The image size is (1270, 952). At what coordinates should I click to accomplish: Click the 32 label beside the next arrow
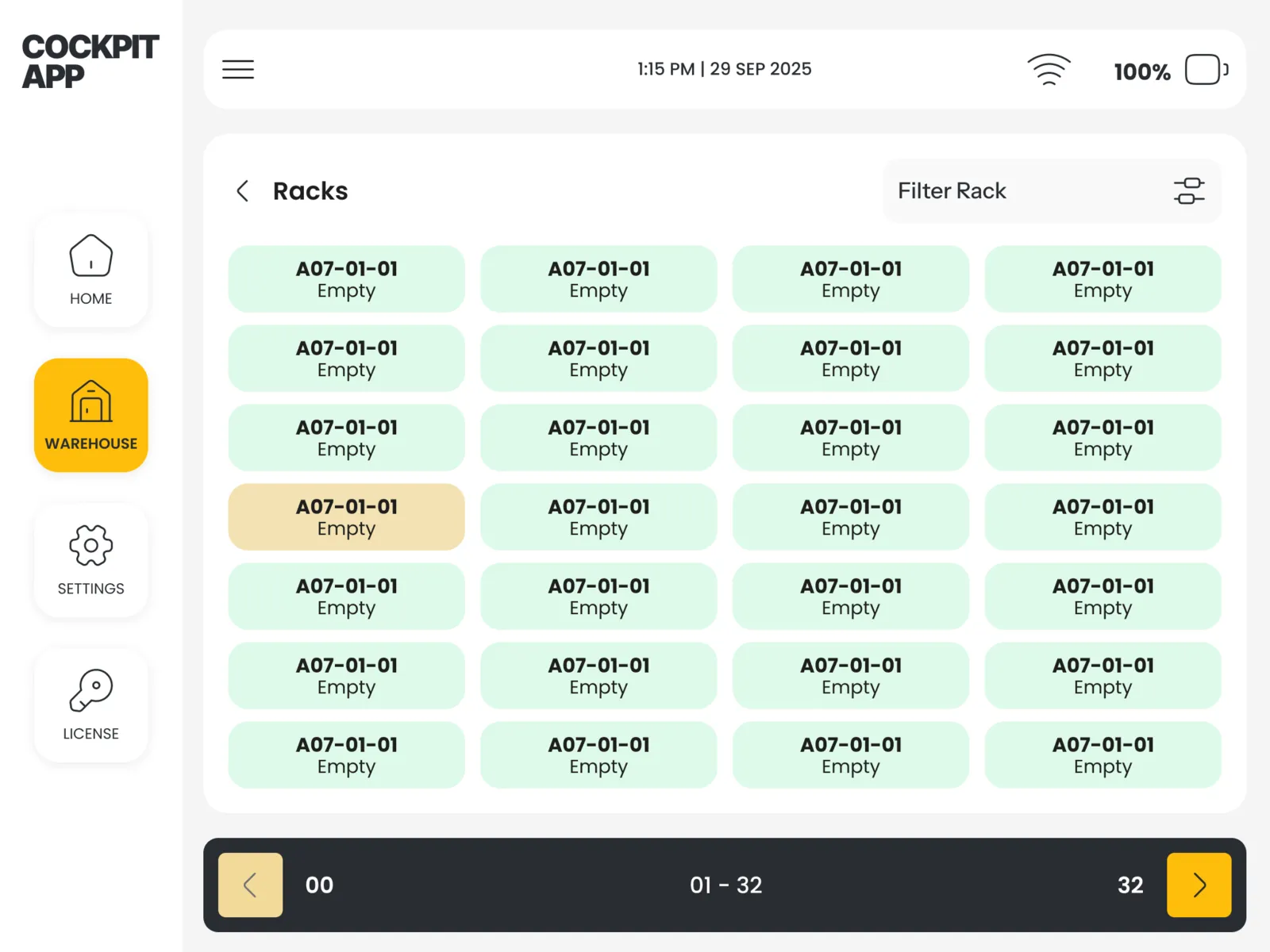click(1130, 885)
